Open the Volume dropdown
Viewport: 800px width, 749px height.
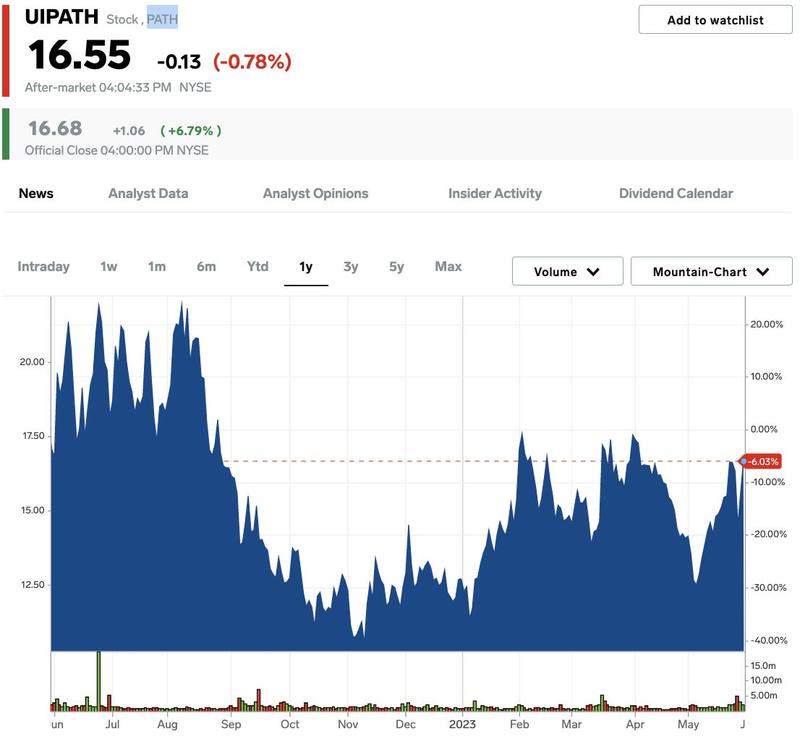pos(567,271)
